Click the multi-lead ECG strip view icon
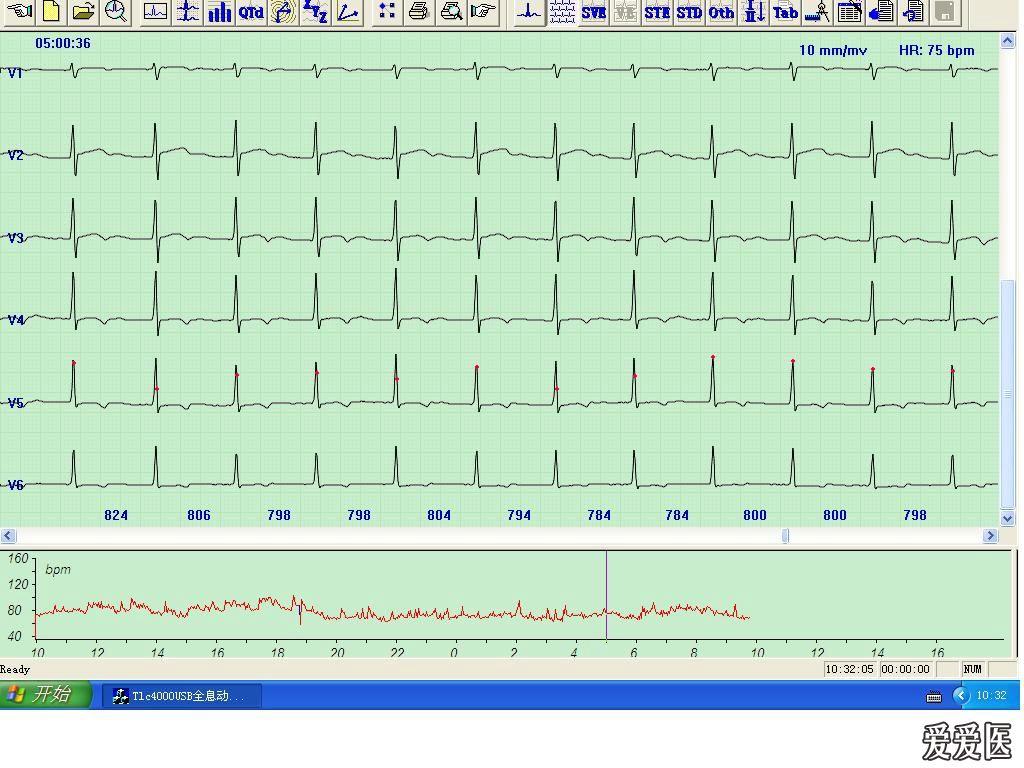1024x768 pixels. tap(562, 12)
